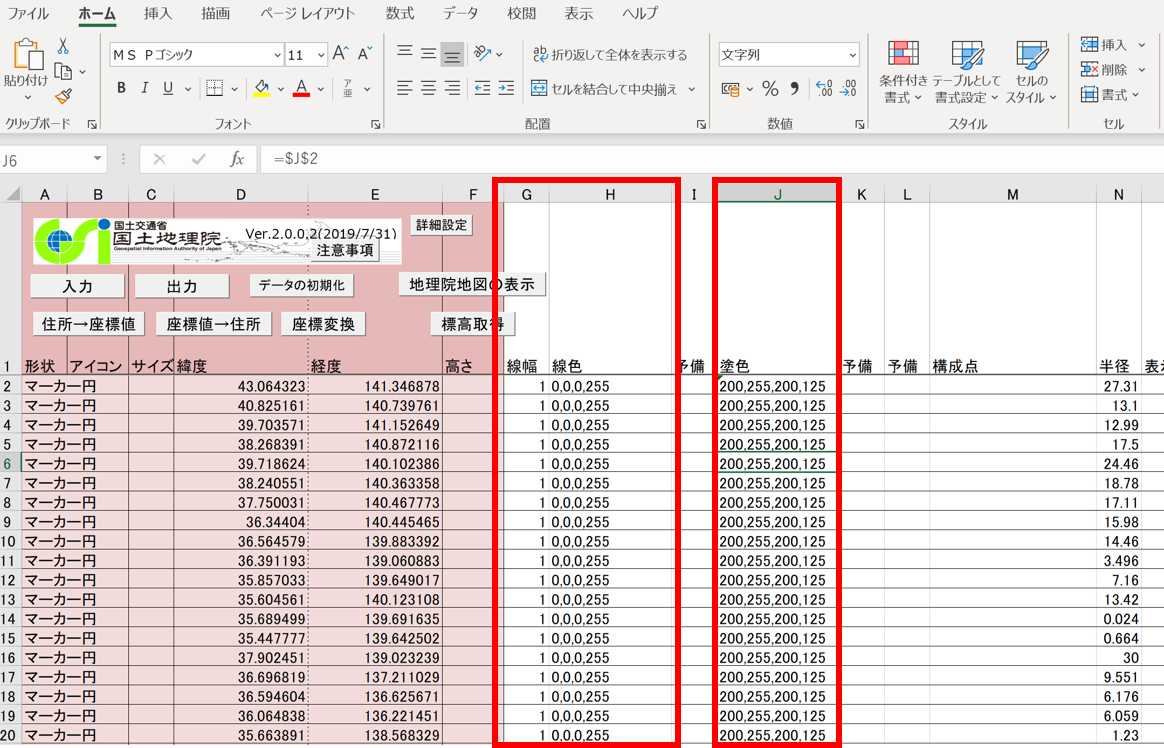Click the 詳細設定 button
Screen dimensions: 1164x748
tap(441, 225)
